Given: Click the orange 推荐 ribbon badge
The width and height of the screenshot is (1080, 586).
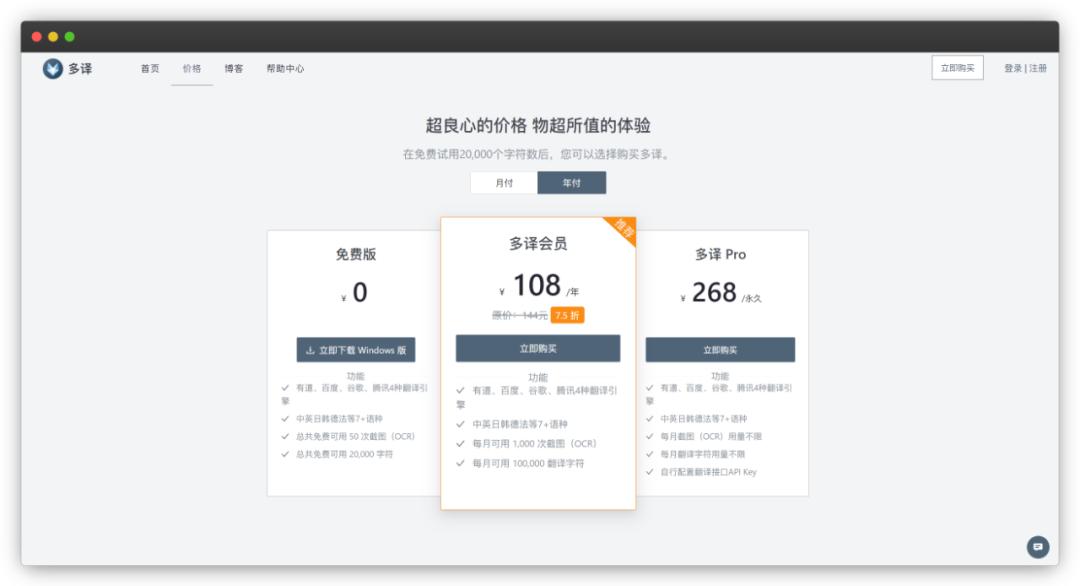Looking at the screenshot, I should pos(623,229).
